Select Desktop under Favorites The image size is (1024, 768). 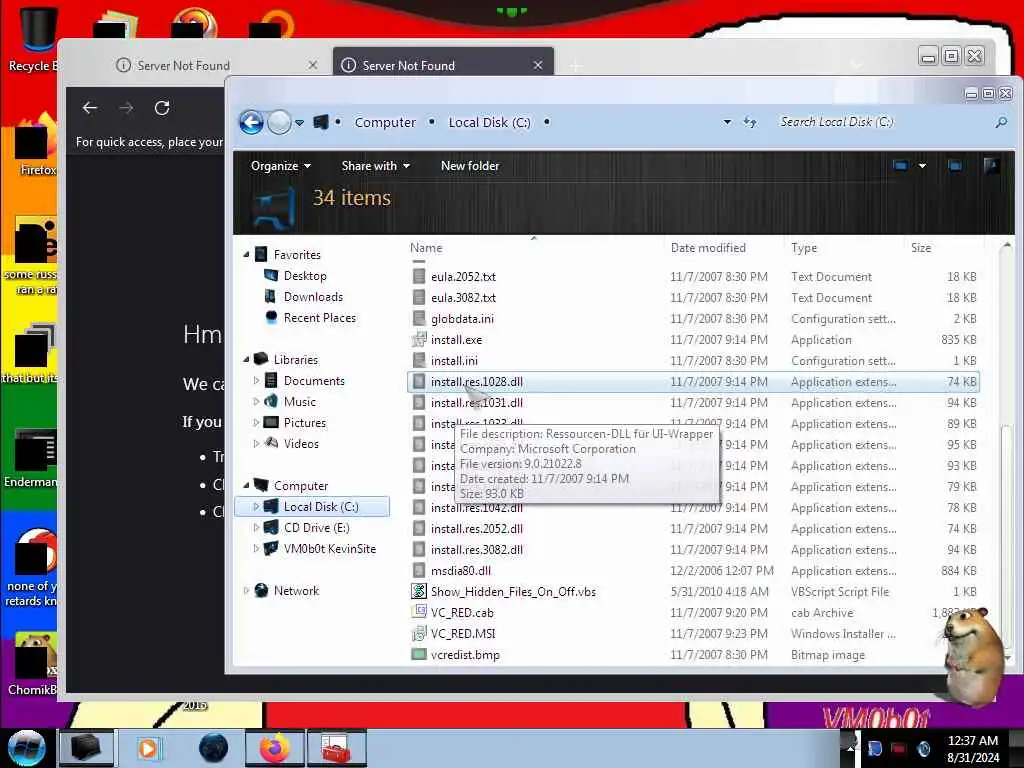pos(305,276)
